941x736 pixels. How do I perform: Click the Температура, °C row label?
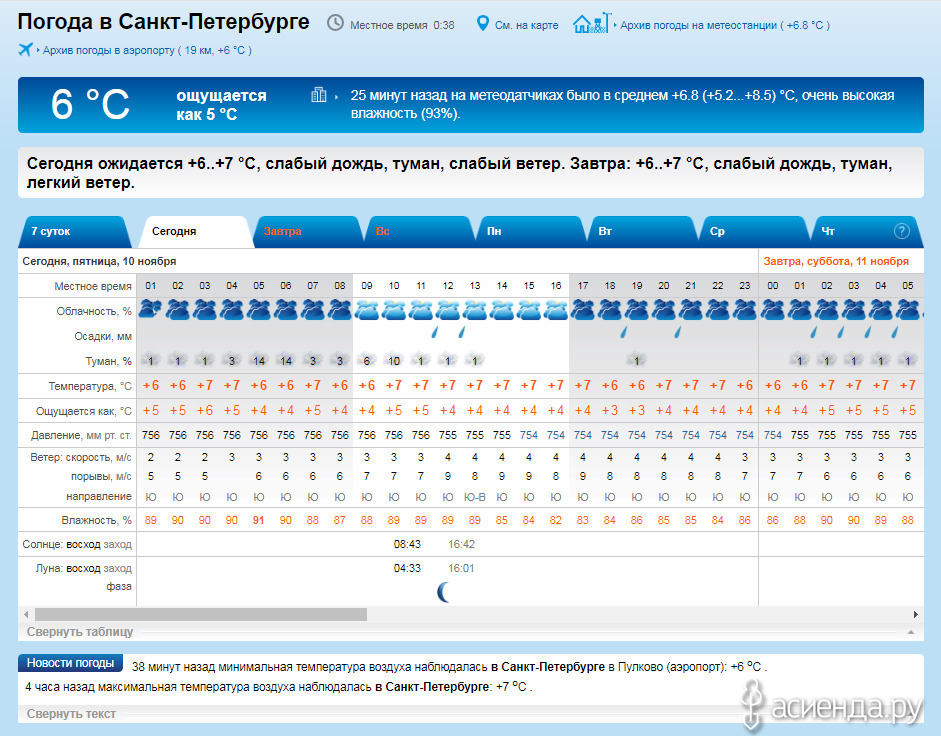pyautogui.click(x=90, y=386)
